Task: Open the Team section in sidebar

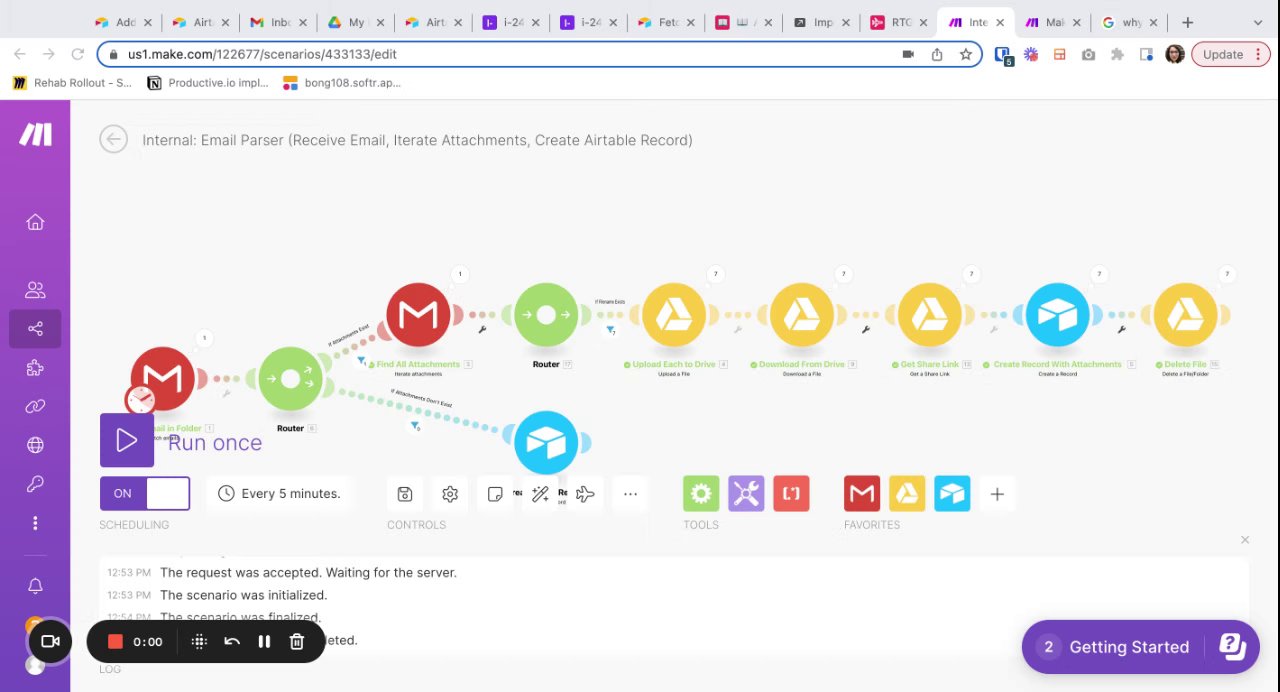Action: pos(35,290)
